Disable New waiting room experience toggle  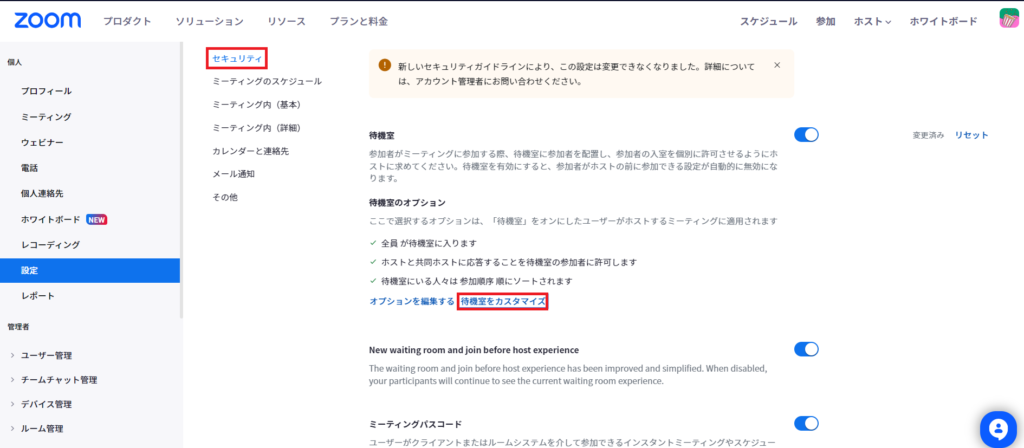pos(806,349)
